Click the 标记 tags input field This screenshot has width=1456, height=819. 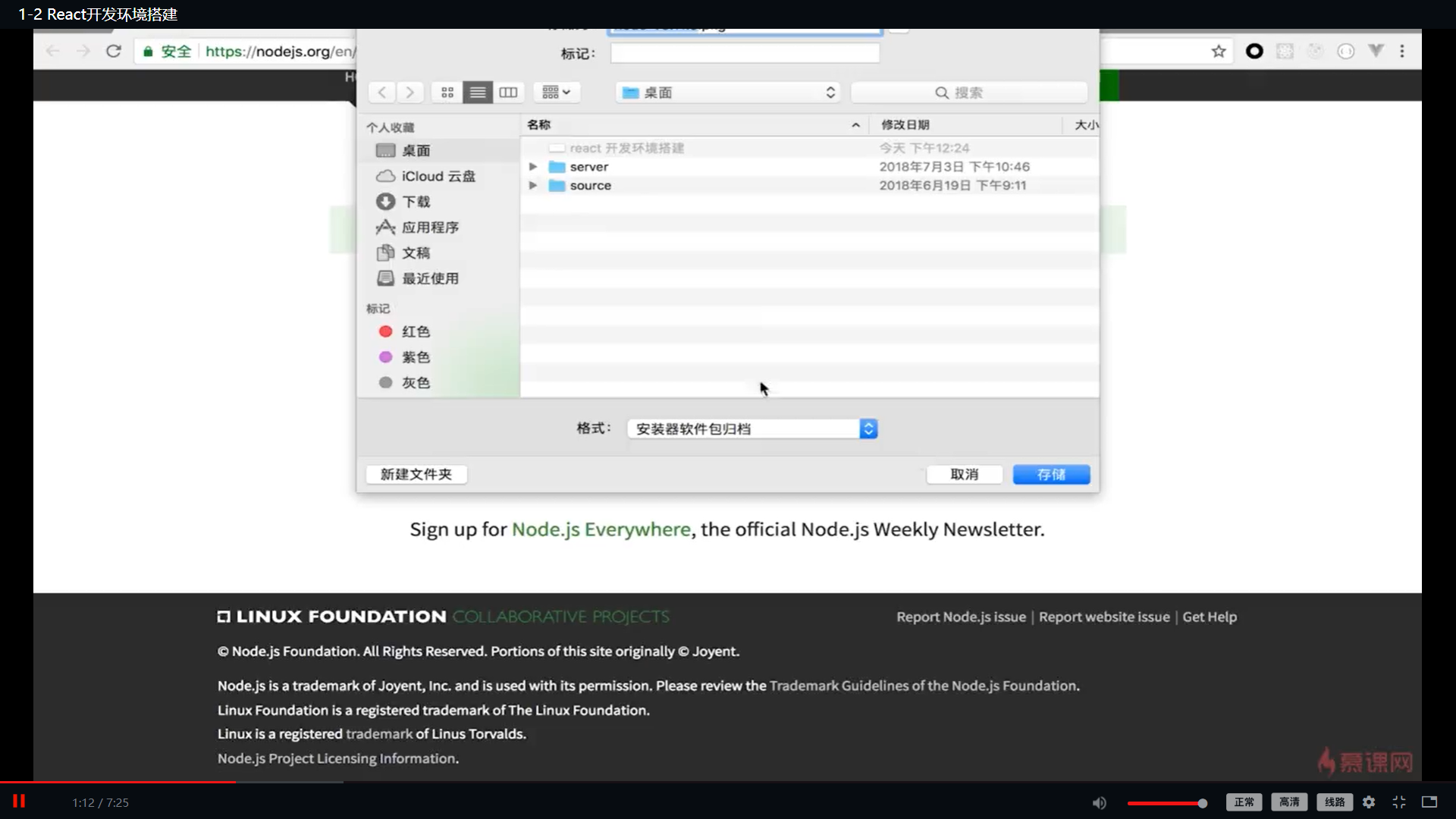click(743, 53)
